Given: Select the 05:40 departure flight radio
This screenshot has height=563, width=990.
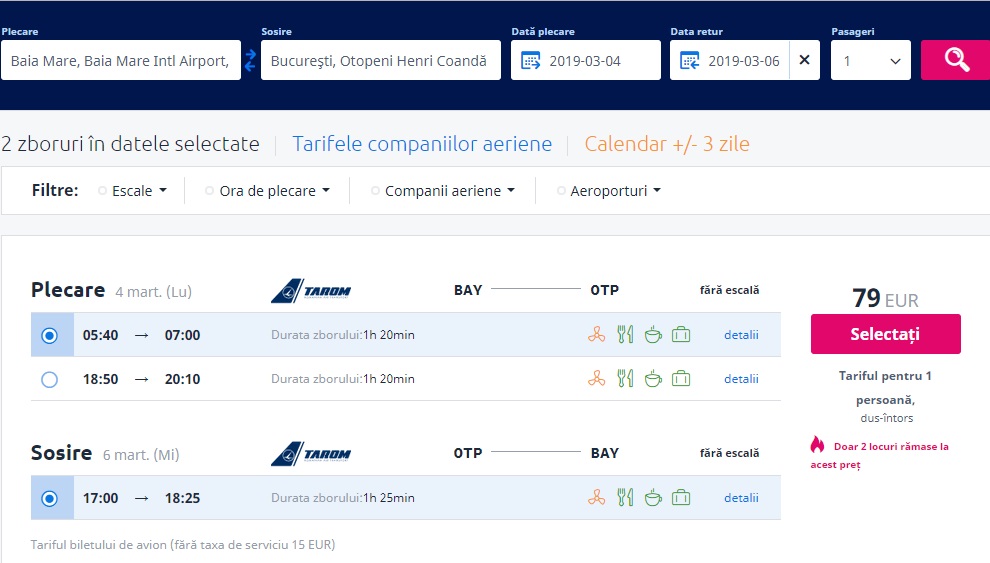Looking at the screenshot, I should (x=50, y=335).
